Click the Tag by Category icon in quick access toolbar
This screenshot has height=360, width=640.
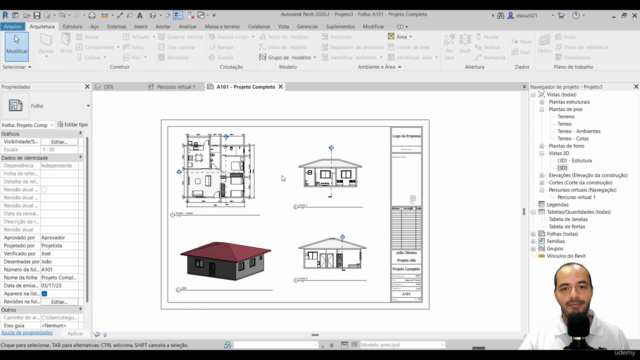[x=130, y=16]
